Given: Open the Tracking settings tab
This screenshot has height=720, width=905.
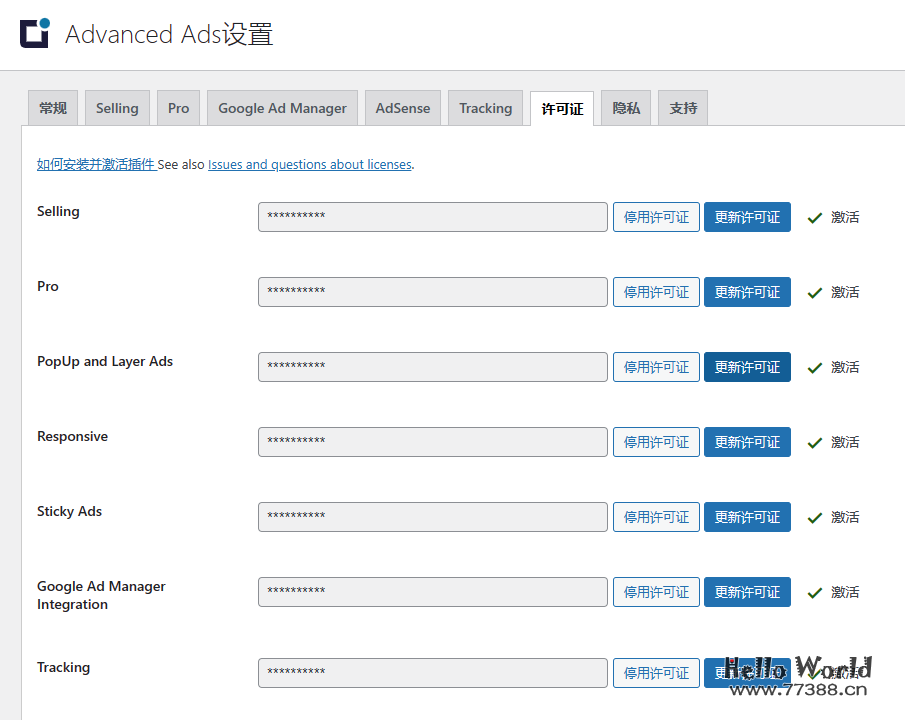Looking at the screenshot, I should (x=485, y=108).
